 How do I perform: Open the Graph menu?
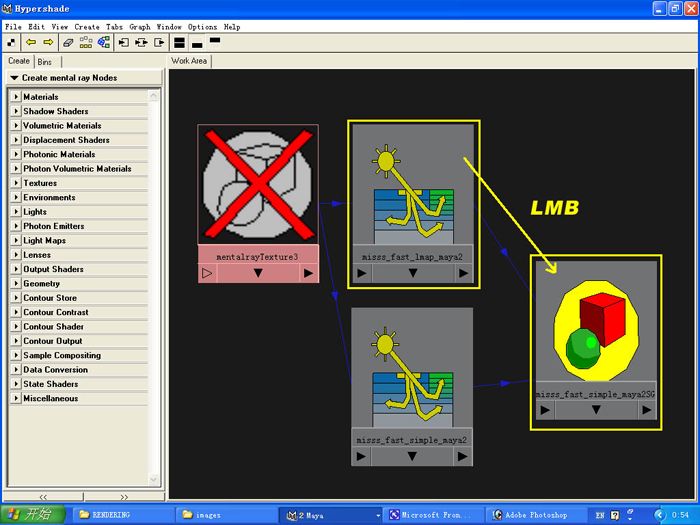tap(140, 27)
